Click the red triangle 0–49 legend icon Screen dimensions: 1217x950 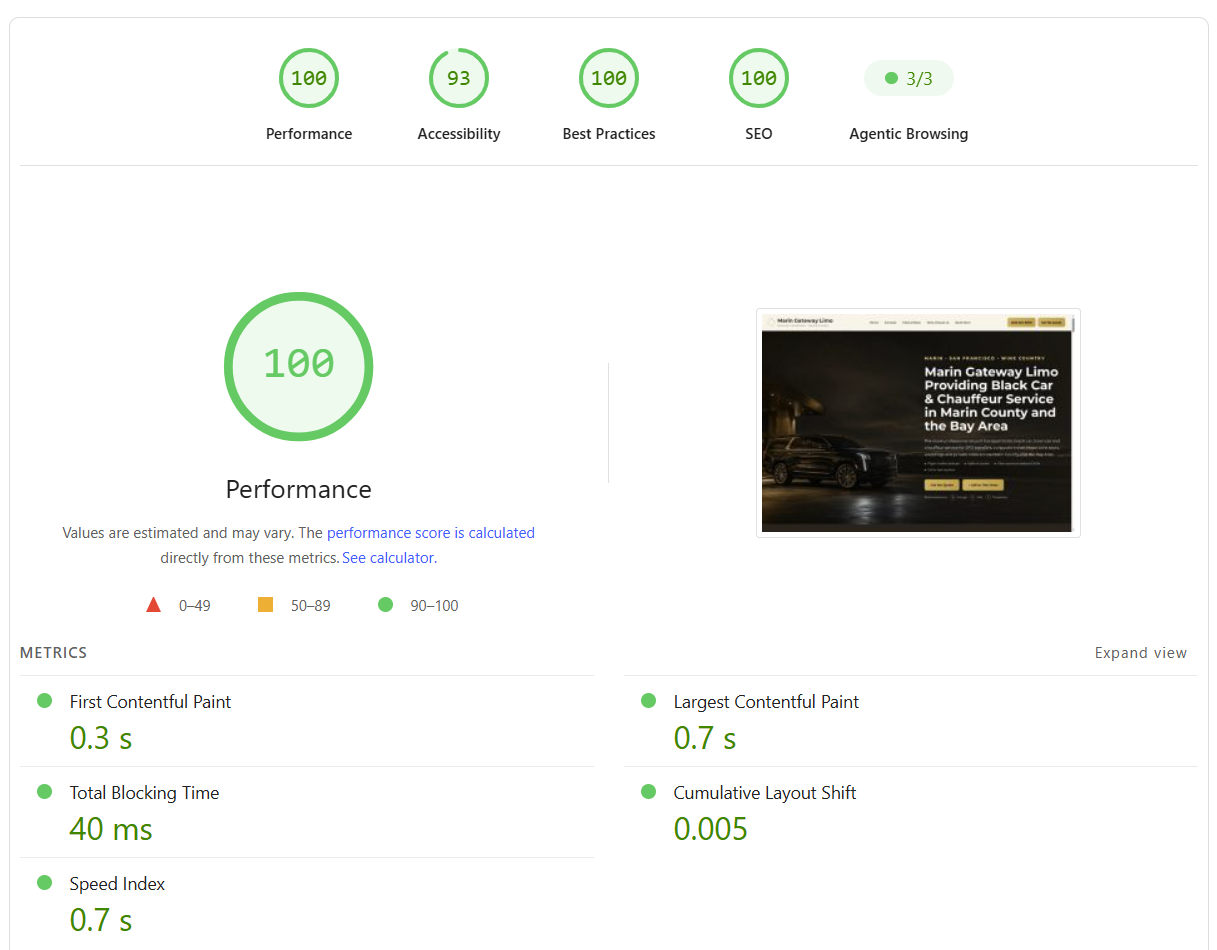[153, 605]
